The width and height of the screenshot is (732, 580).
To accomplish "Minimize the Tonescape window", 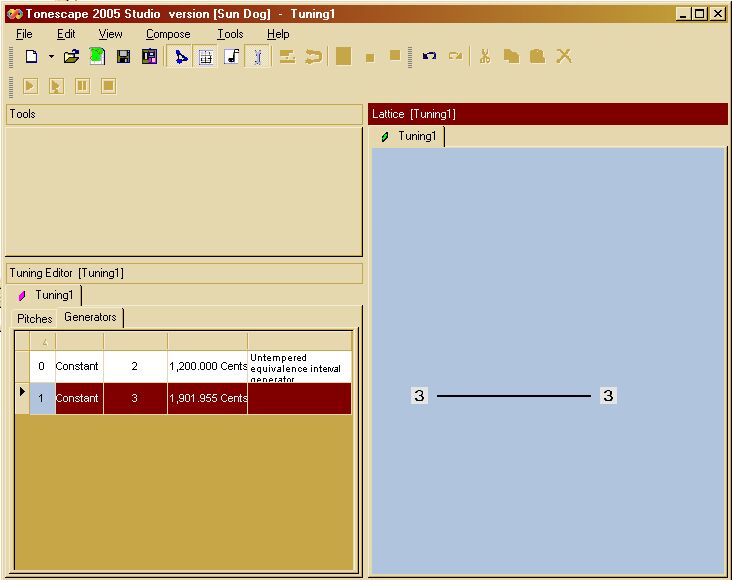I will [683, 14].
